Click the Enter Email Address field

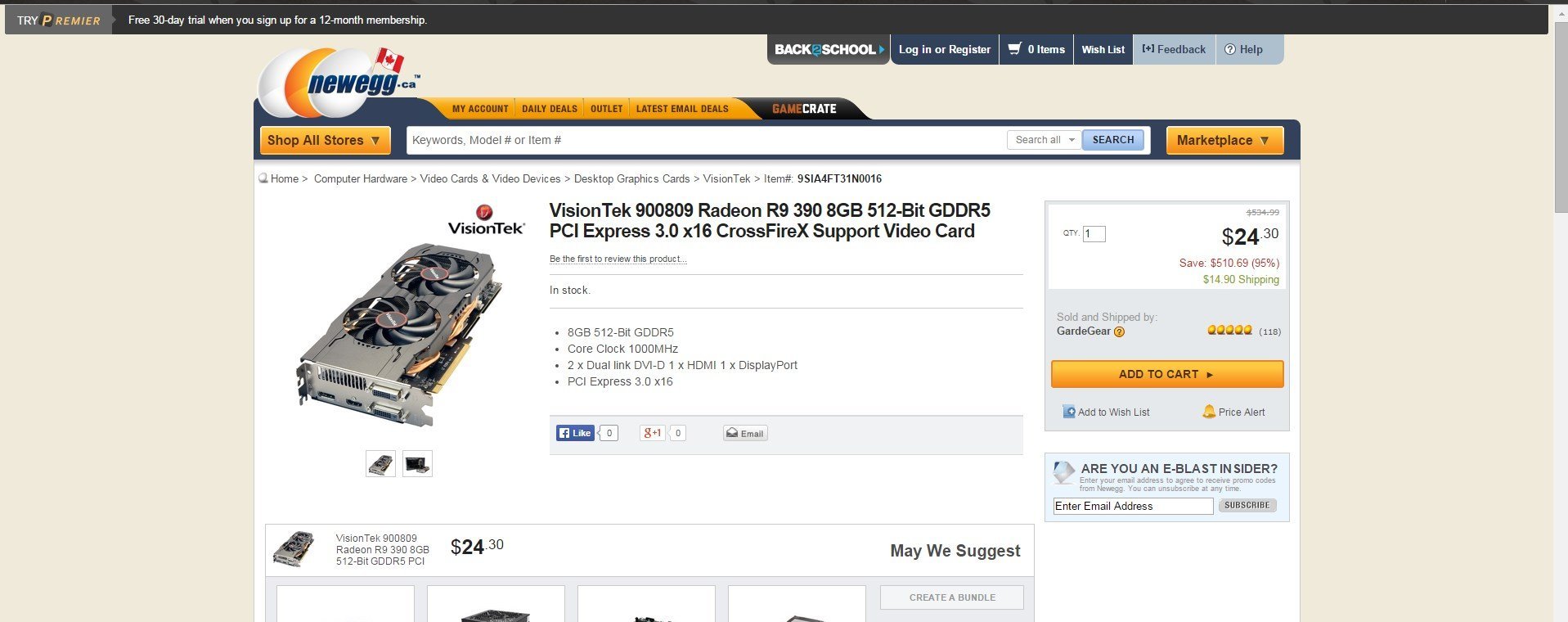1133,506
